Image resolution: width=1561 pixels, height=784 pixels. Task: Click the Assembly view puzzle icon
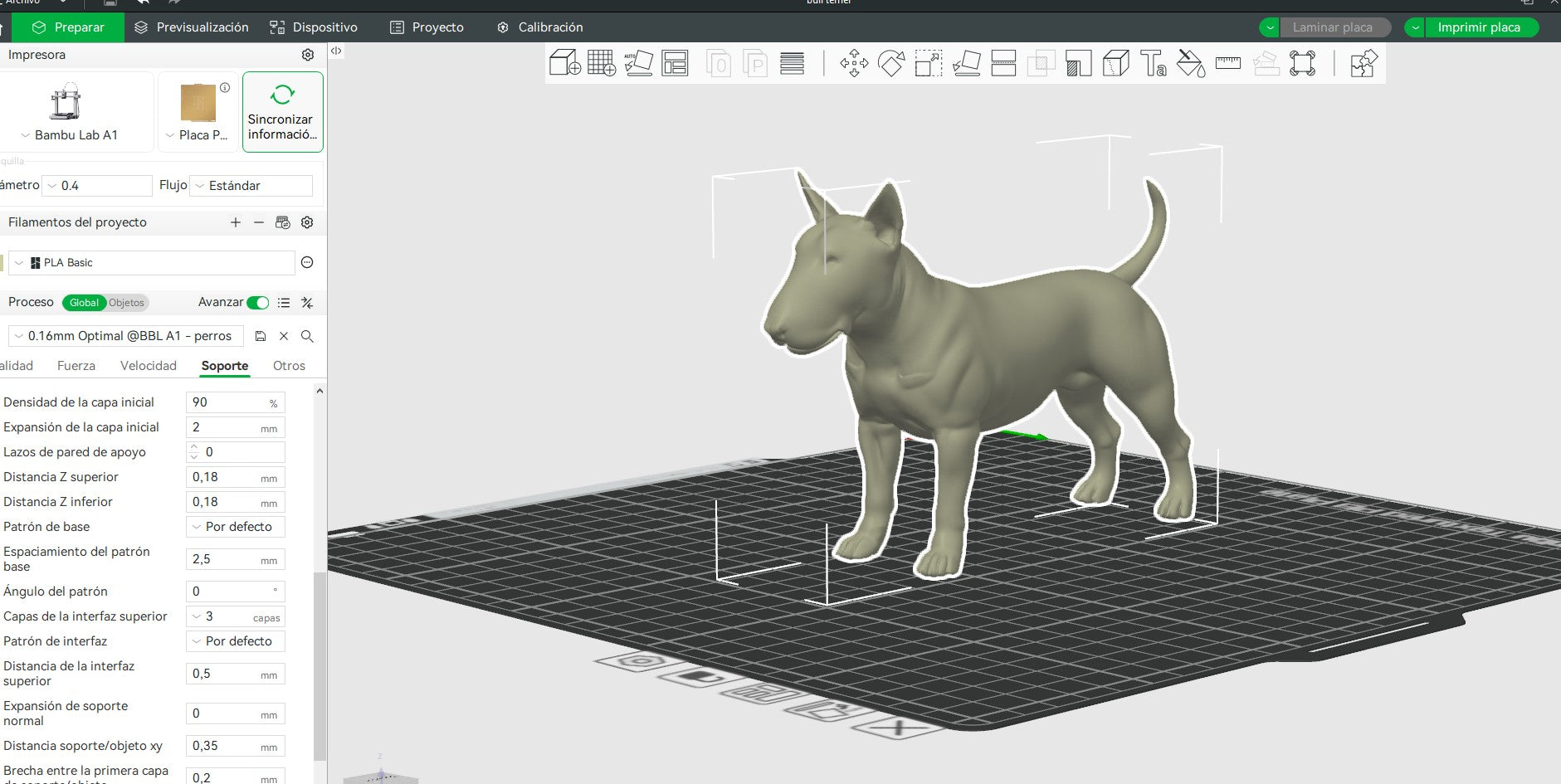pyautogui.click(x=1363, y=63)
